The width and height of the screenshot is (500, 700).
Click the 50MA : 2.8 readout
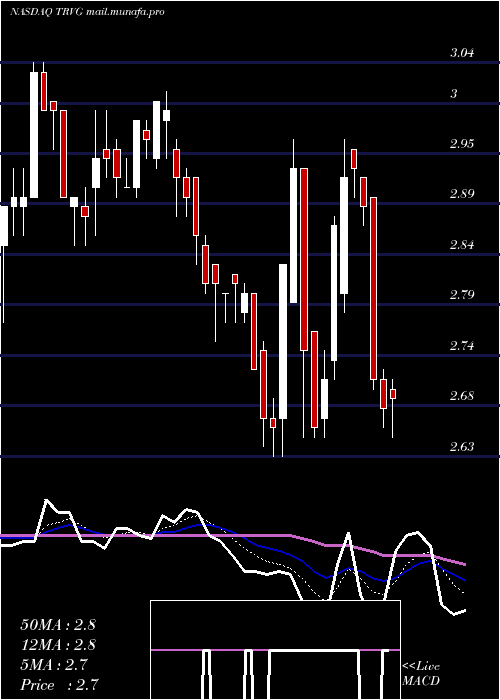(x=58, y=625)
